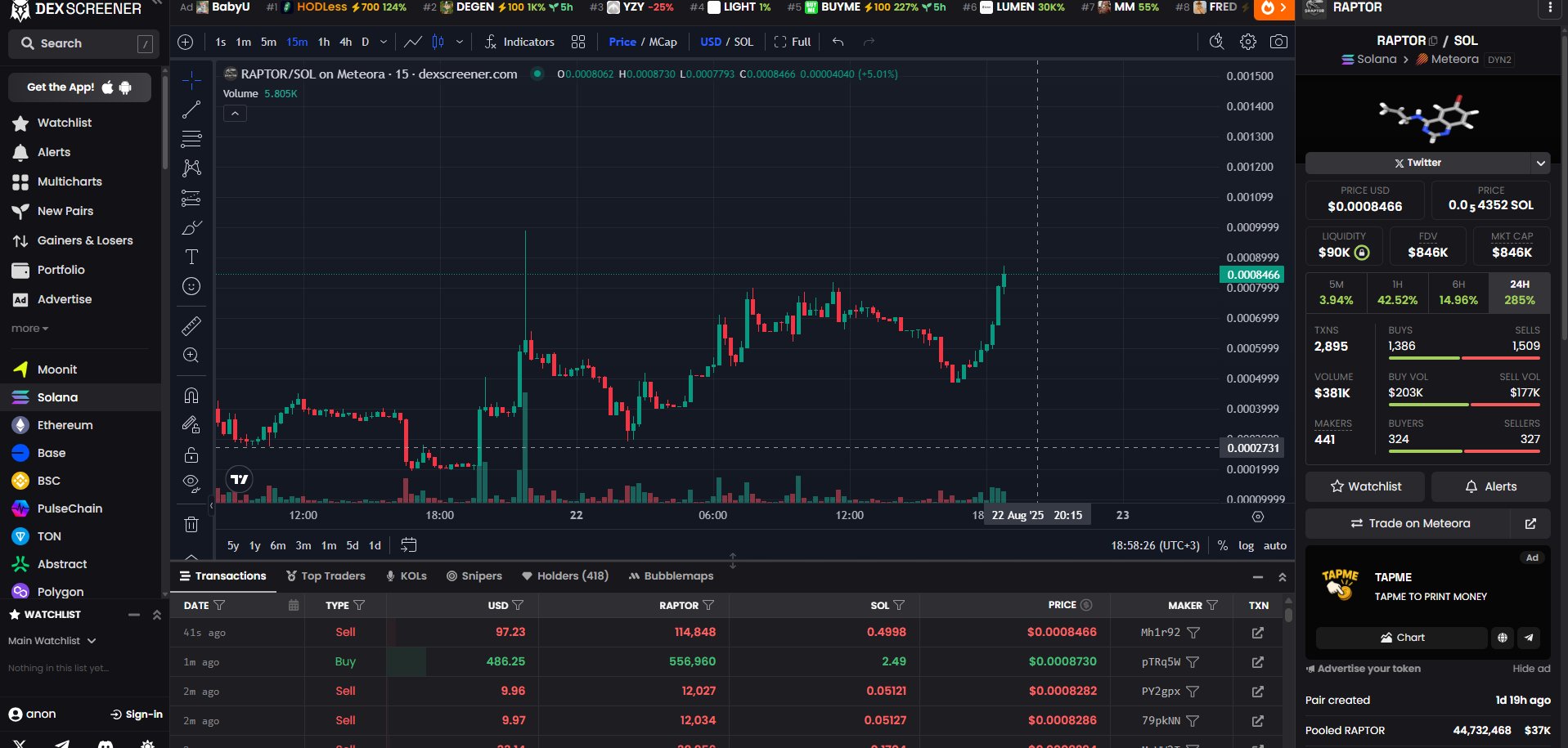Open the trending fire button
This screenshot has width=1568, height=748.
point(1274,8)
